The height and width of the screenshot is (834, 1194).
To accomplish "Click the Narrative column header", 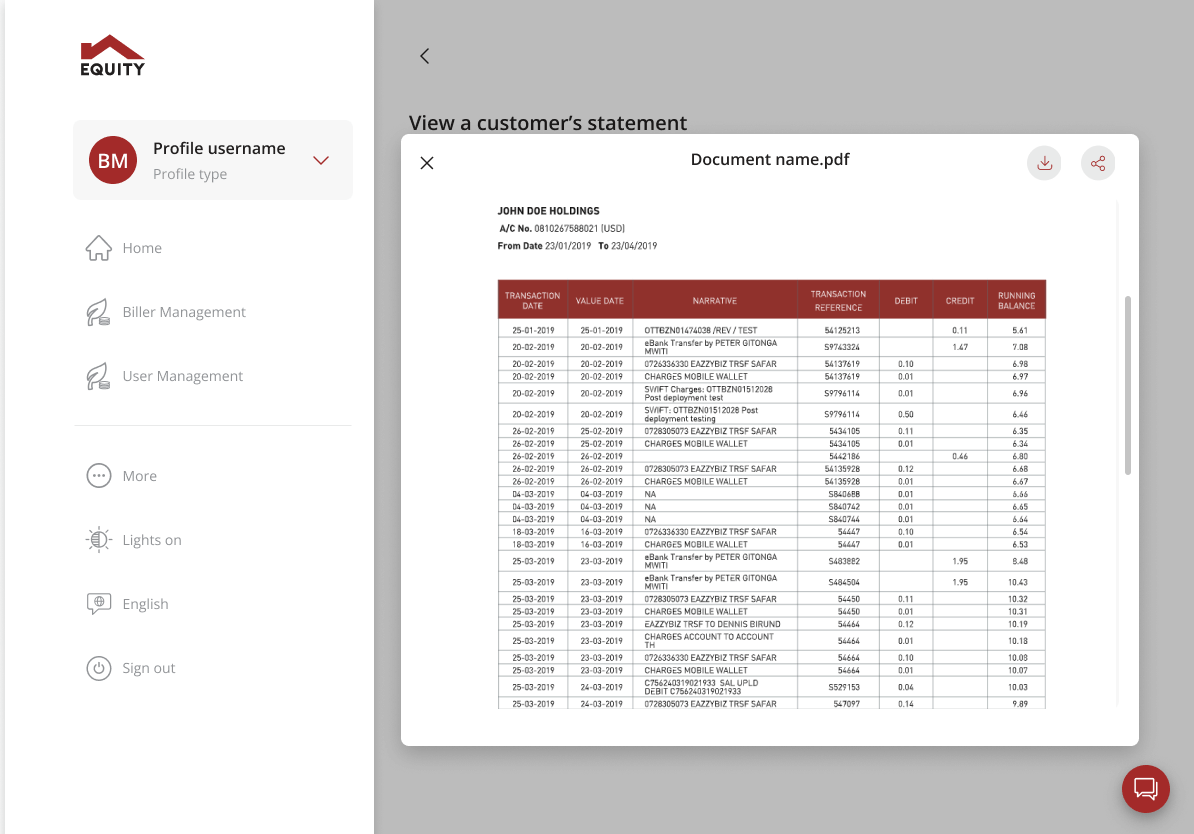I will click(x=714, y=300).
